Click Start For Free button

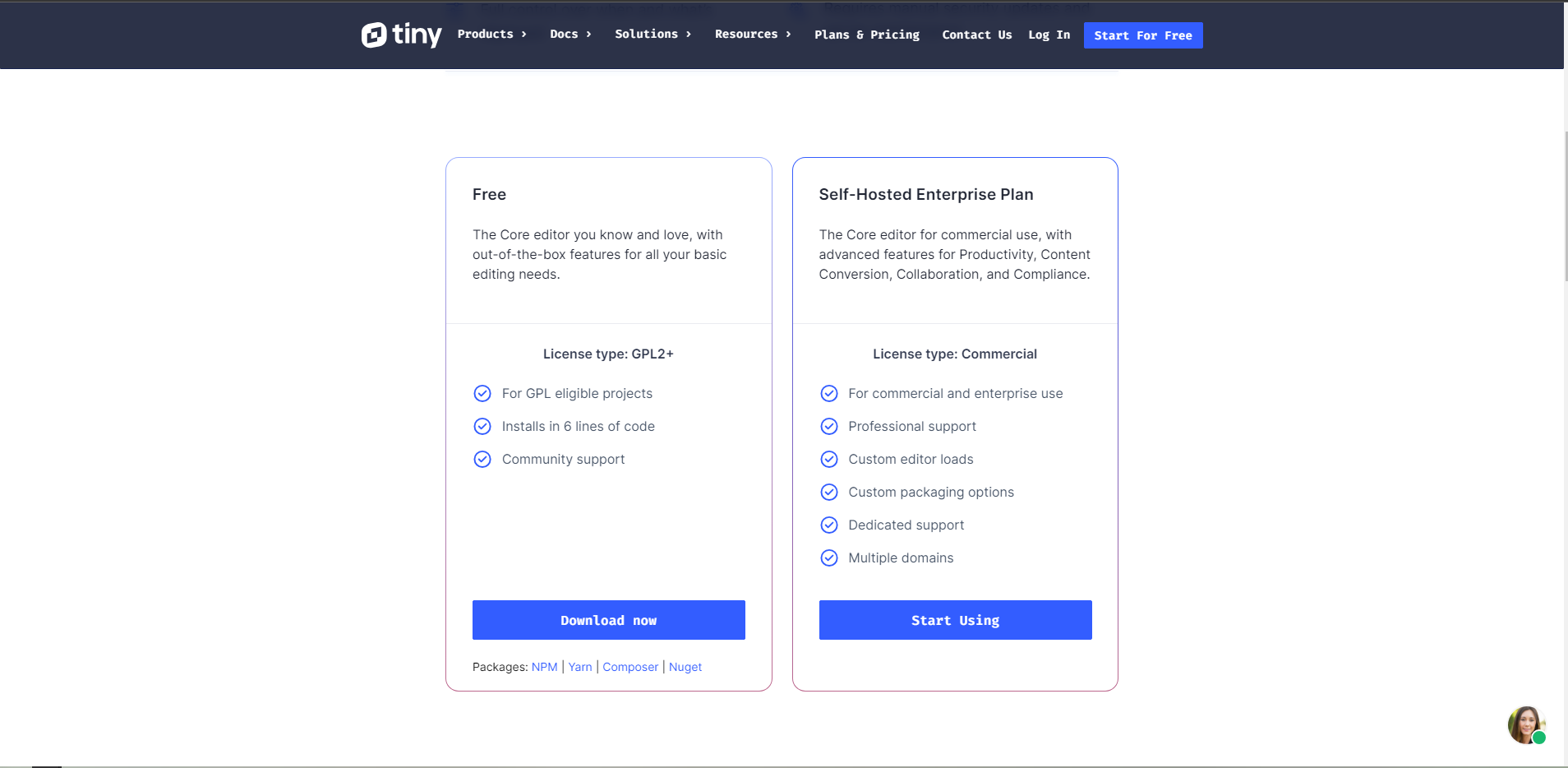coord(1142,35)
